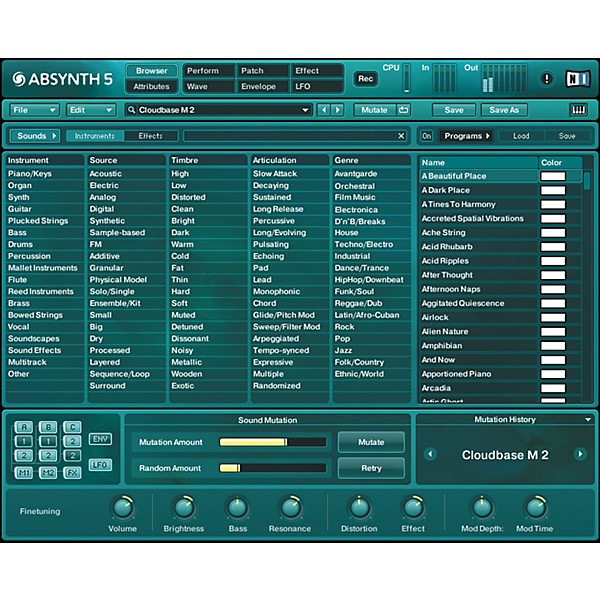Show the virtual keyboard with the piano-keys icon
Screen dimensions: 600x600
578,110
